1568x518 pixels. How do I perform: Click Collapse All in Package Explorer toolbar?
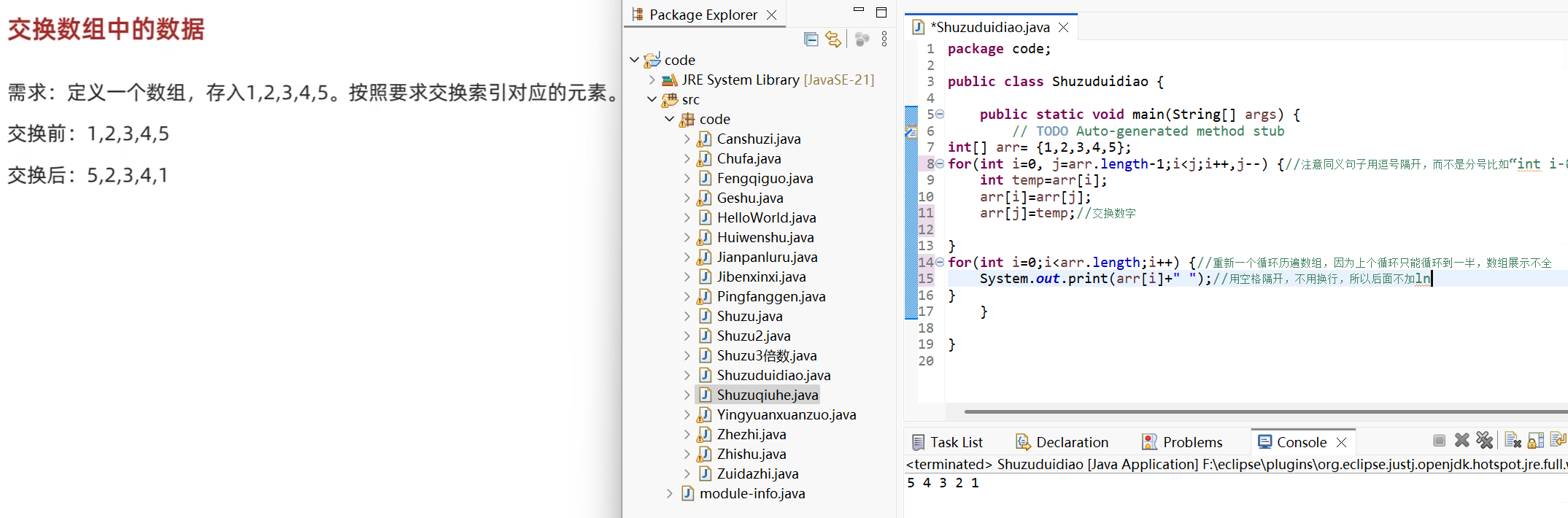(811, 39)
